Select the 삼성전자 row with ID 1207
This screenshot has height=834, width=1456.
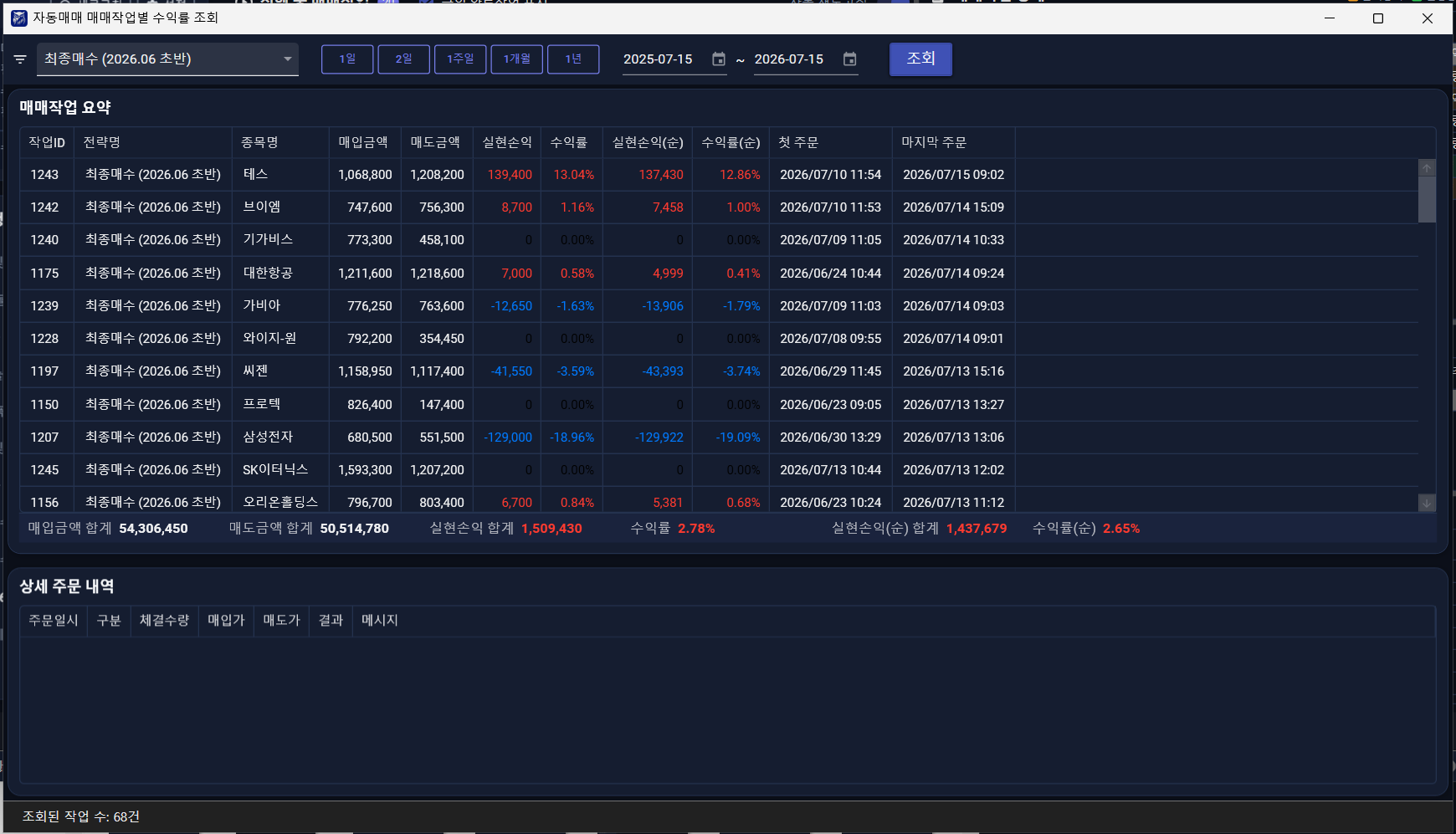tap(719, 437)
